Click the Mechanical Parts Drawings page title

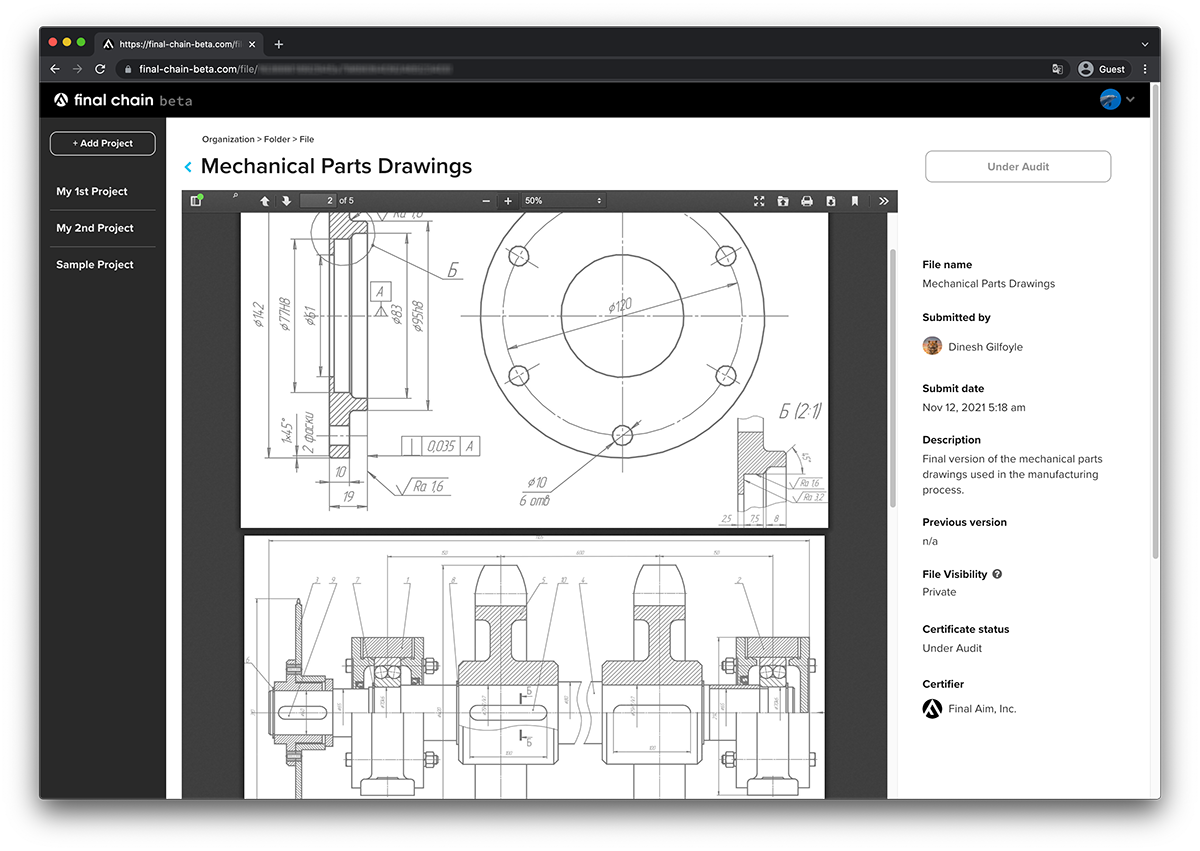pos(336,167)
